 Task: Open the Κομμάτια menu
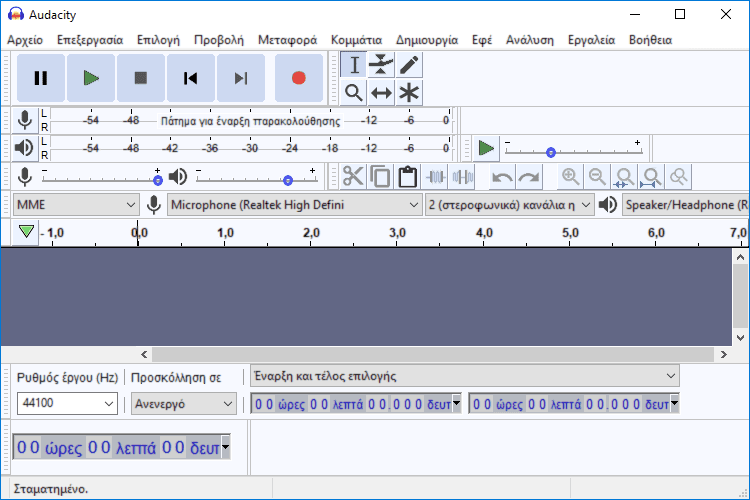356,40
